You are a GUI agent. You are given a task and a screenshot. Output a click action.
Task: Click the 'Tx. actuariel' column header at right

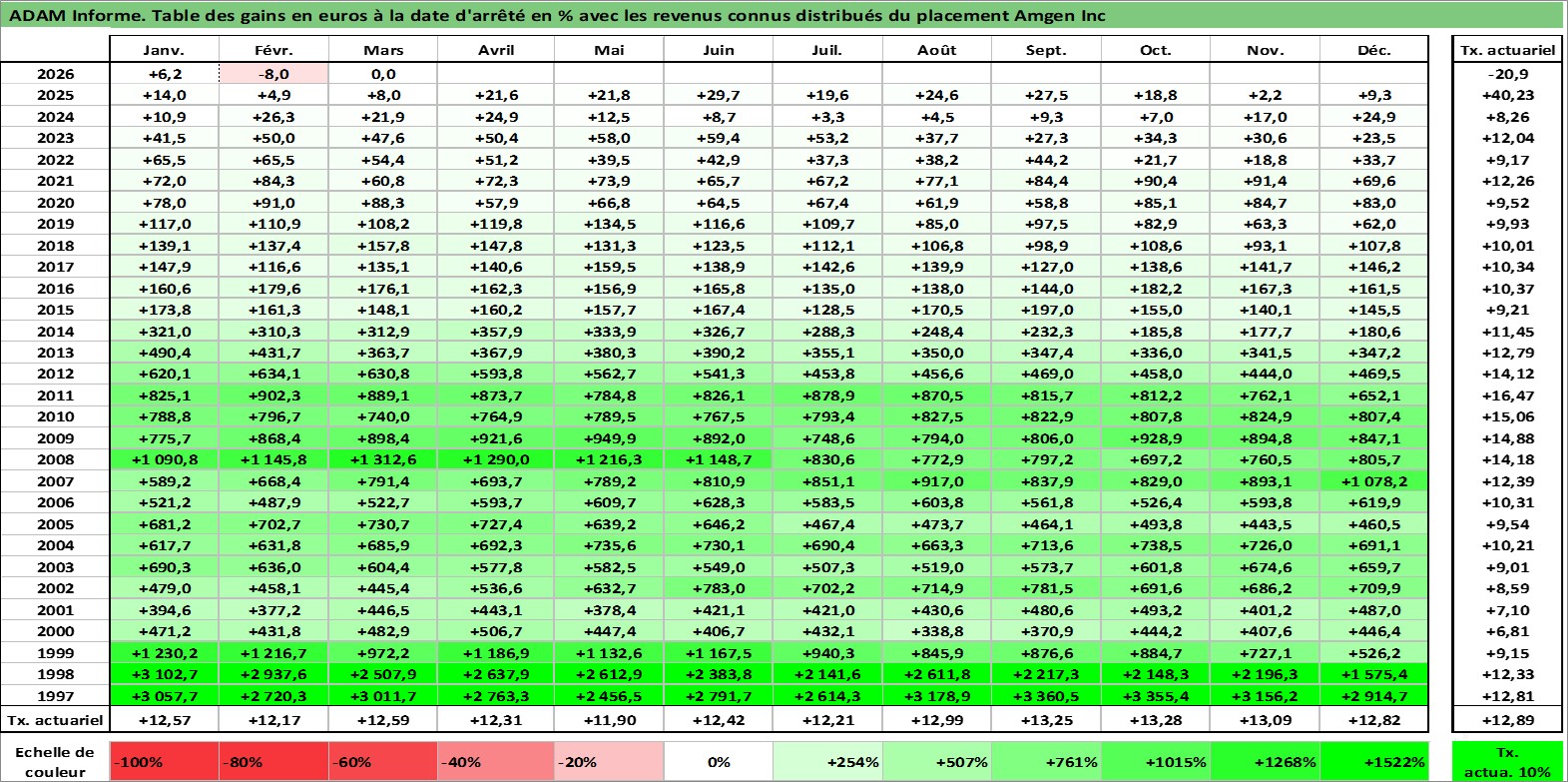tap(1508, 50)
